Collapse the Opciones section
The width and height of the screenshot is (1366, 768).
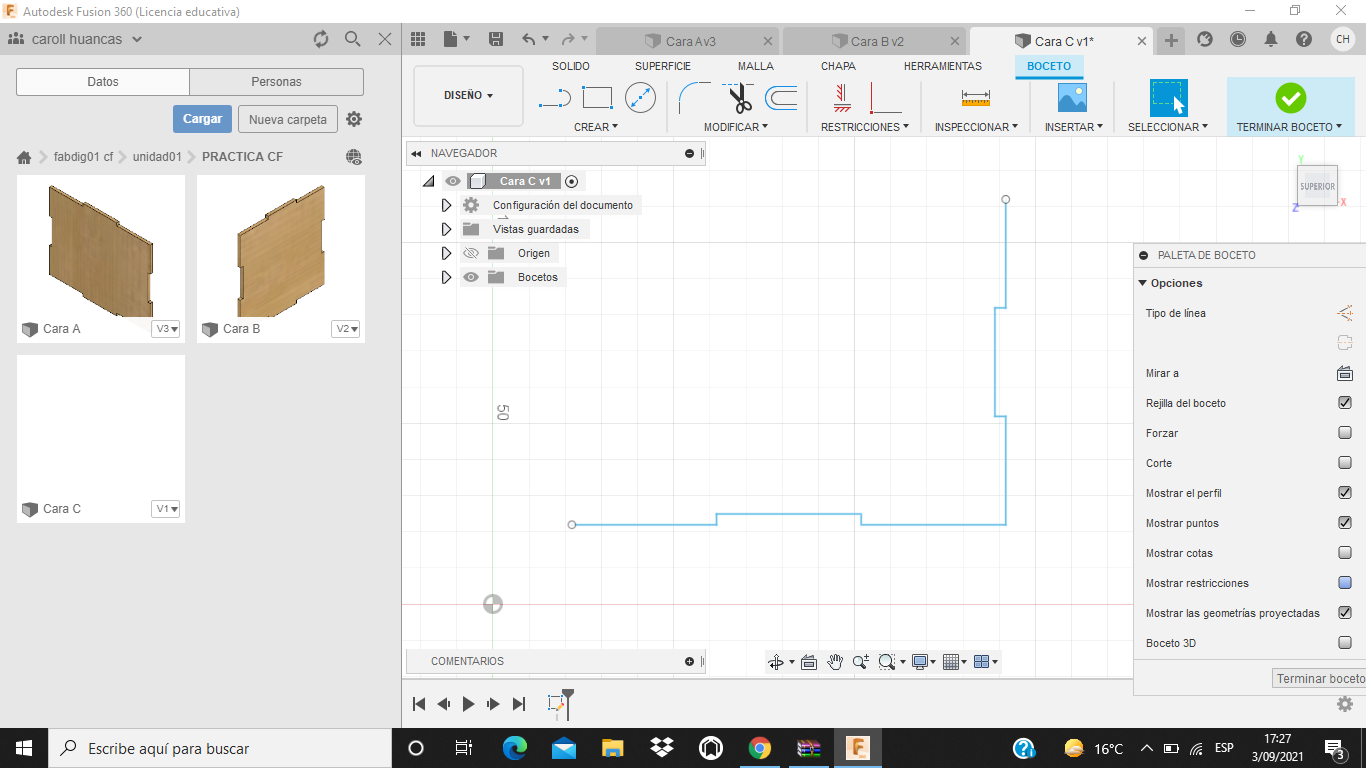pos(1143,283)
